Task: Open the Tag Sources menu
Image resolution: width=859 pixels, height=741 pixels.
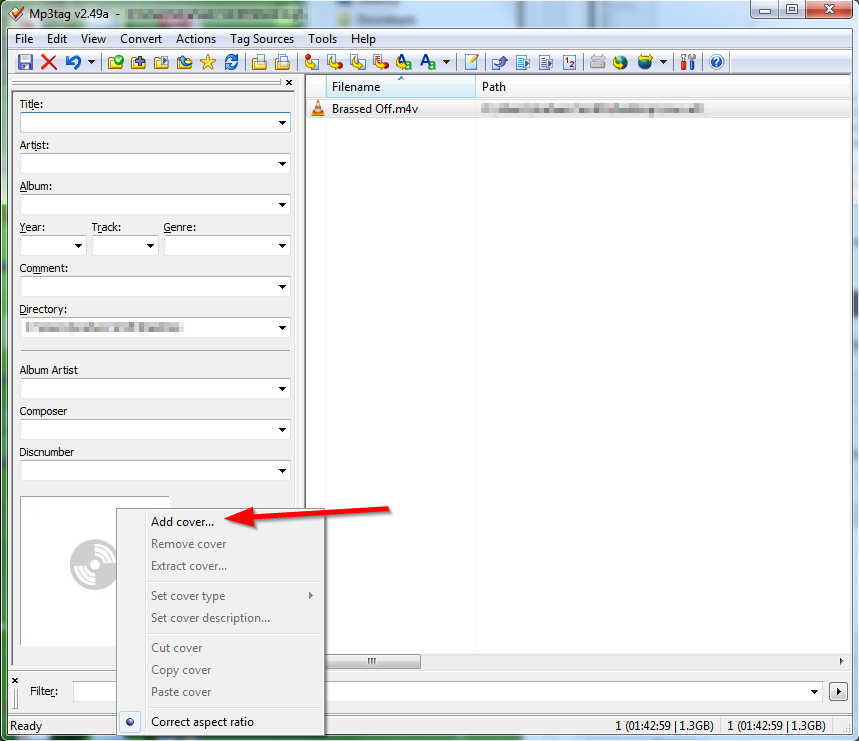Action: coord(262,39)
